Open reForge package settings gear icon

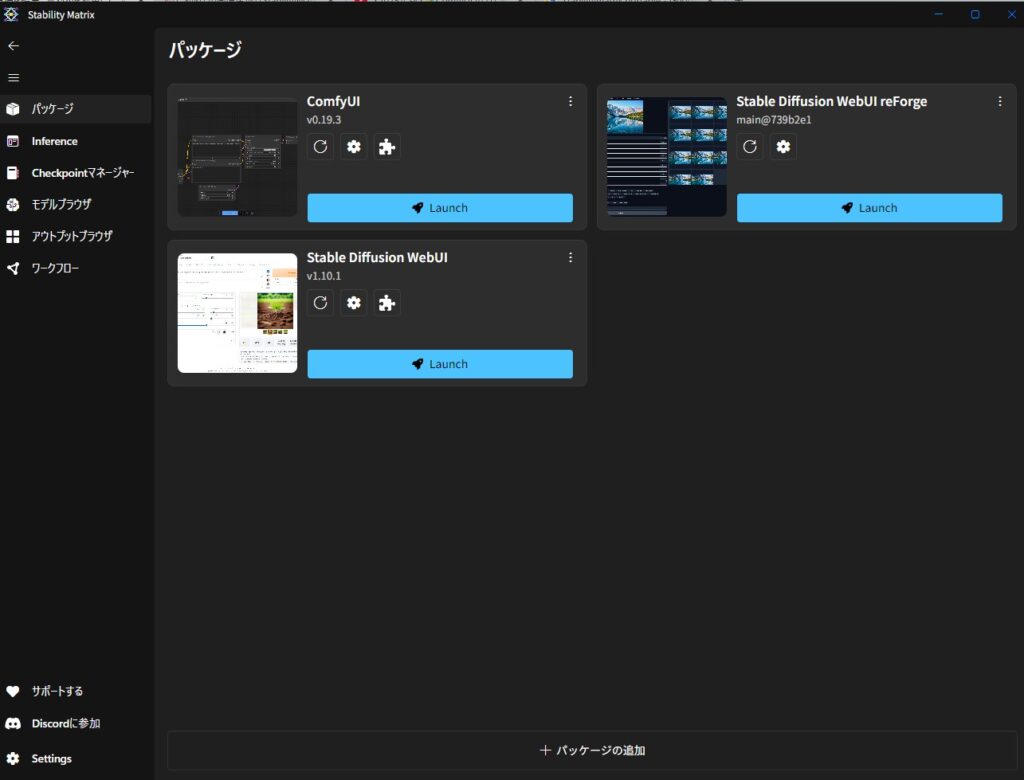coord(783,147)
